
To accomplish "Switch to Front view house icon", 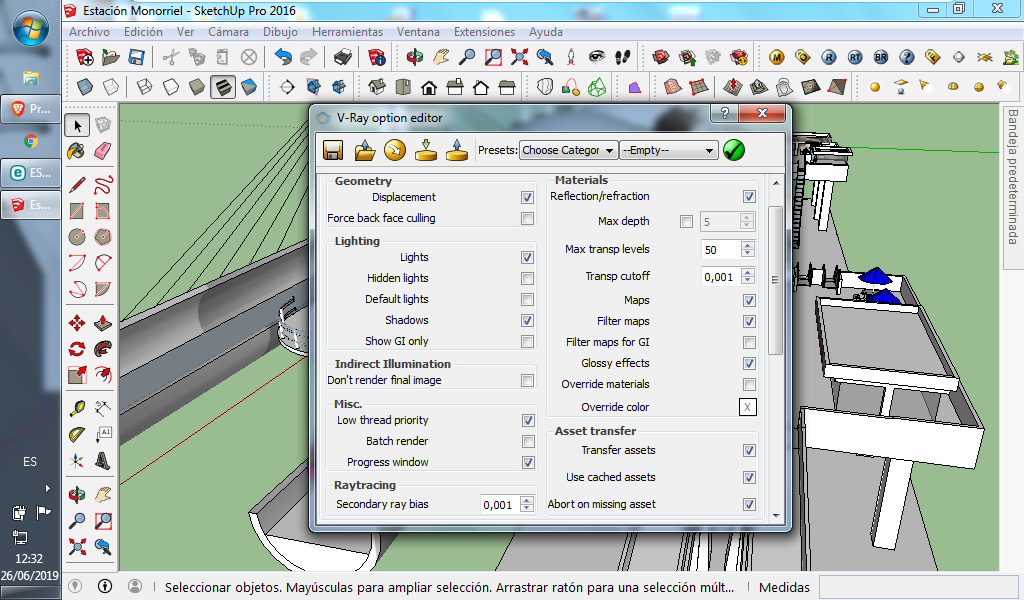I will pos(429,87).
